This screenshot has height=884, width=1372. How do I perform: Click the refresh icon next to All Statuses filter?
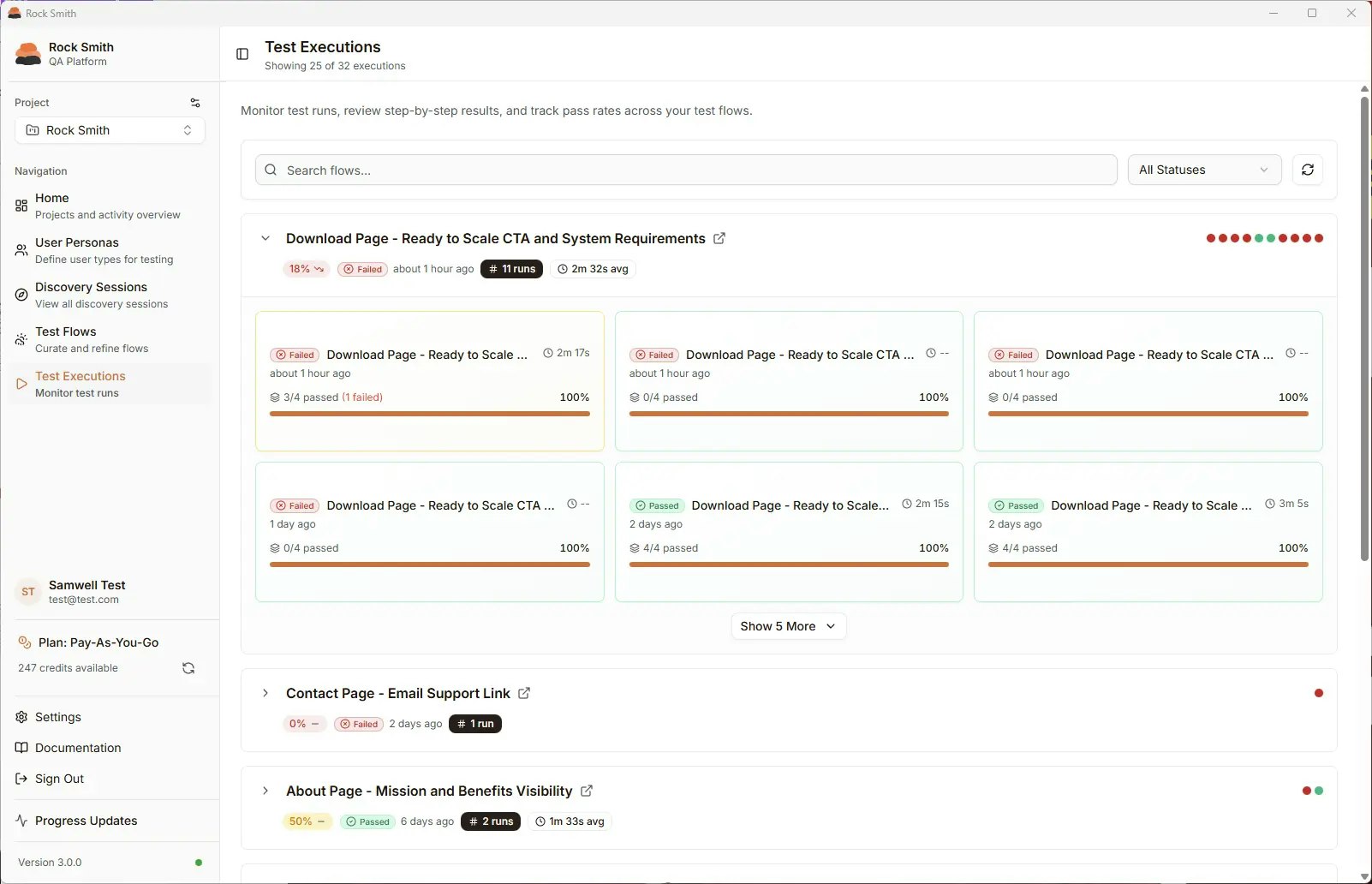click(1308, 170)
